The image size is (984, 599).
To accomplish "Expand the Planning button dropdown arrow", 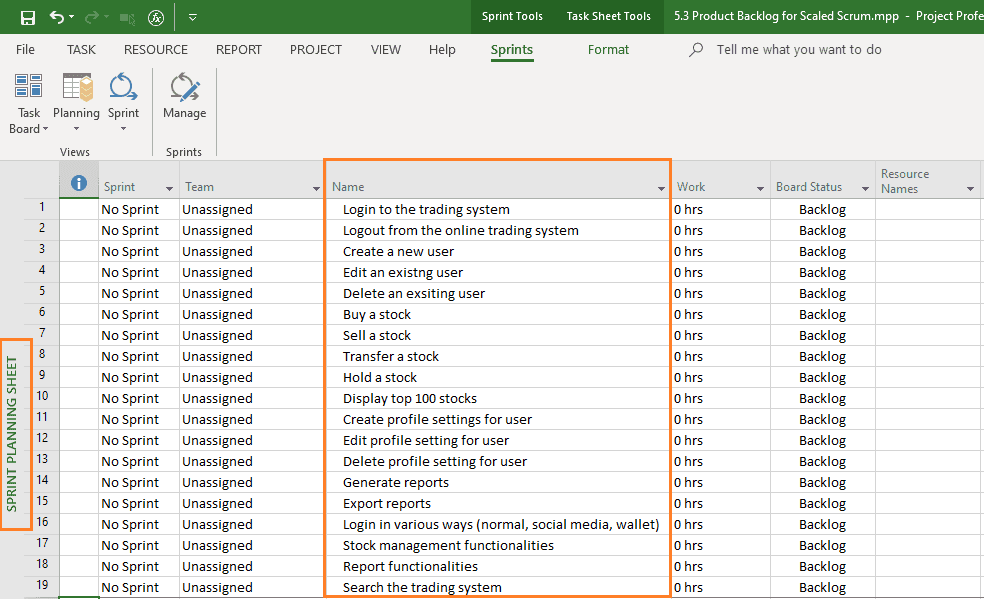I will (x=76, y=129).
